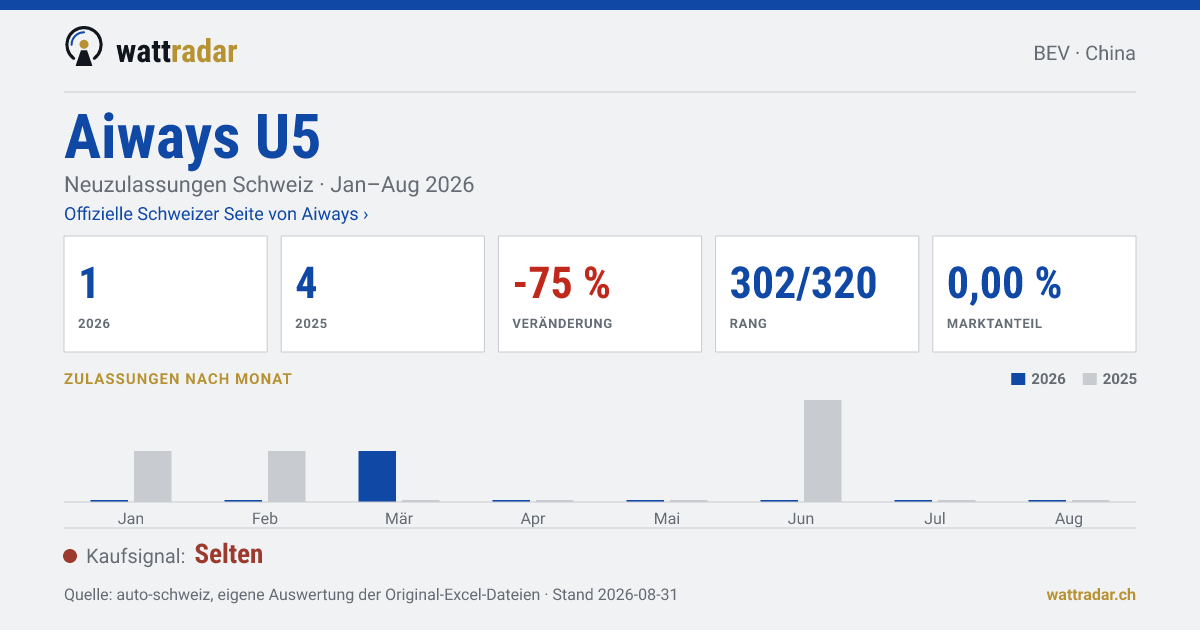Click the blue March 2026 bar
The image size is (1200, 630).
[377, 476]
